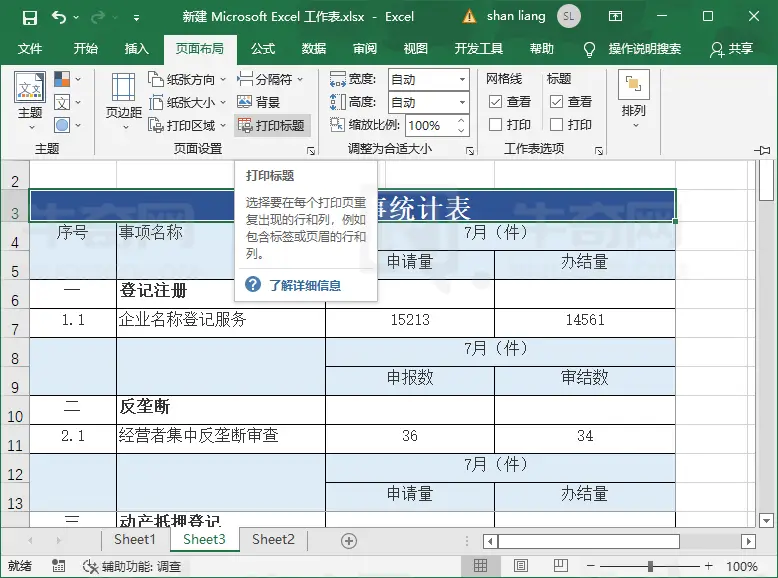Increase 缩放比例 with up spinner

[x=461, y=121]
